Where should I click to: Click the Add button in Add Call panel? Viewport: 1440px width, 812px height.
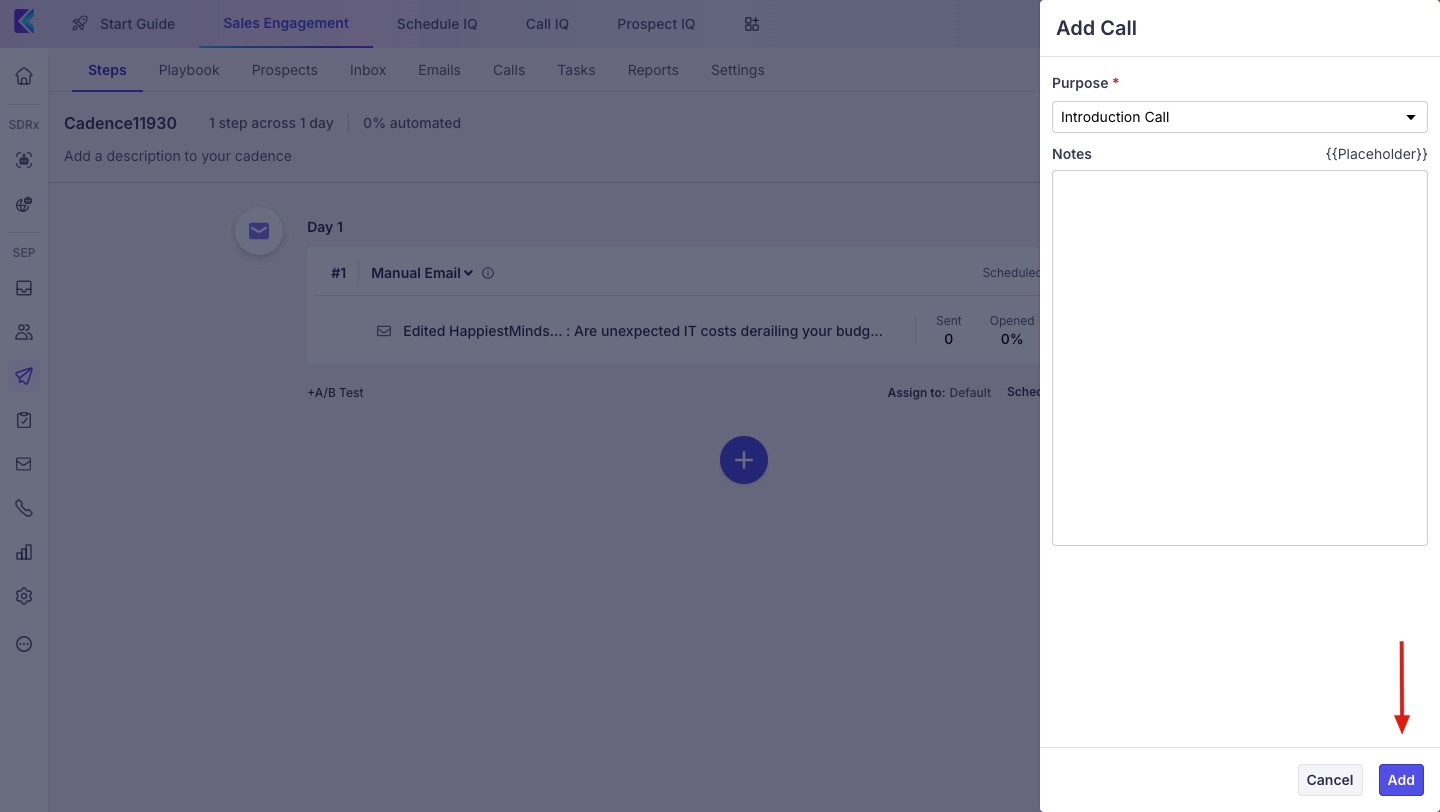1401,780
